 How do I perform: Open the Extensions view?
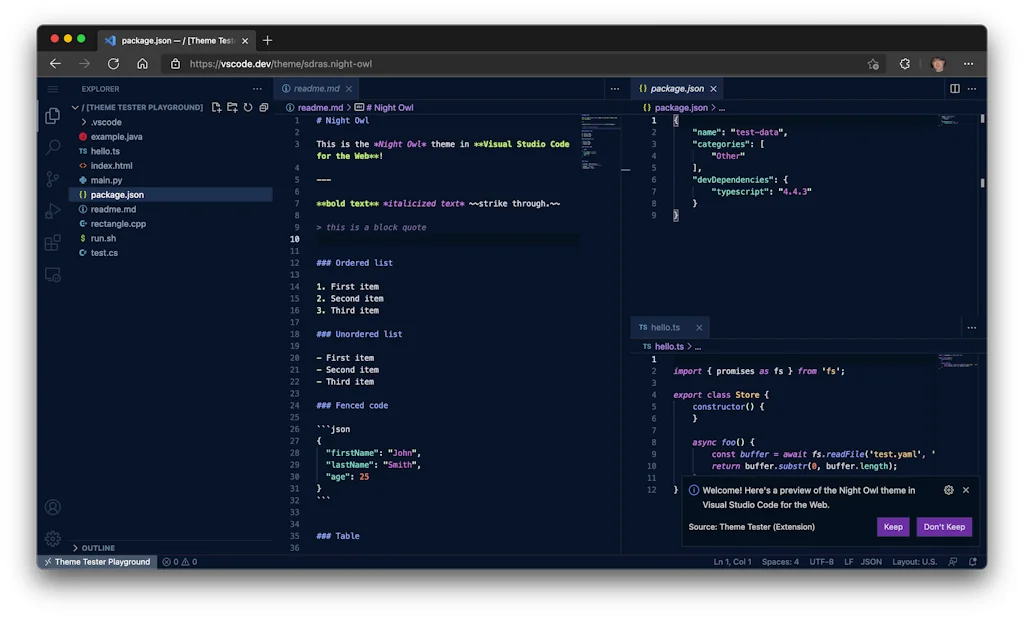(x=53, y=243)
